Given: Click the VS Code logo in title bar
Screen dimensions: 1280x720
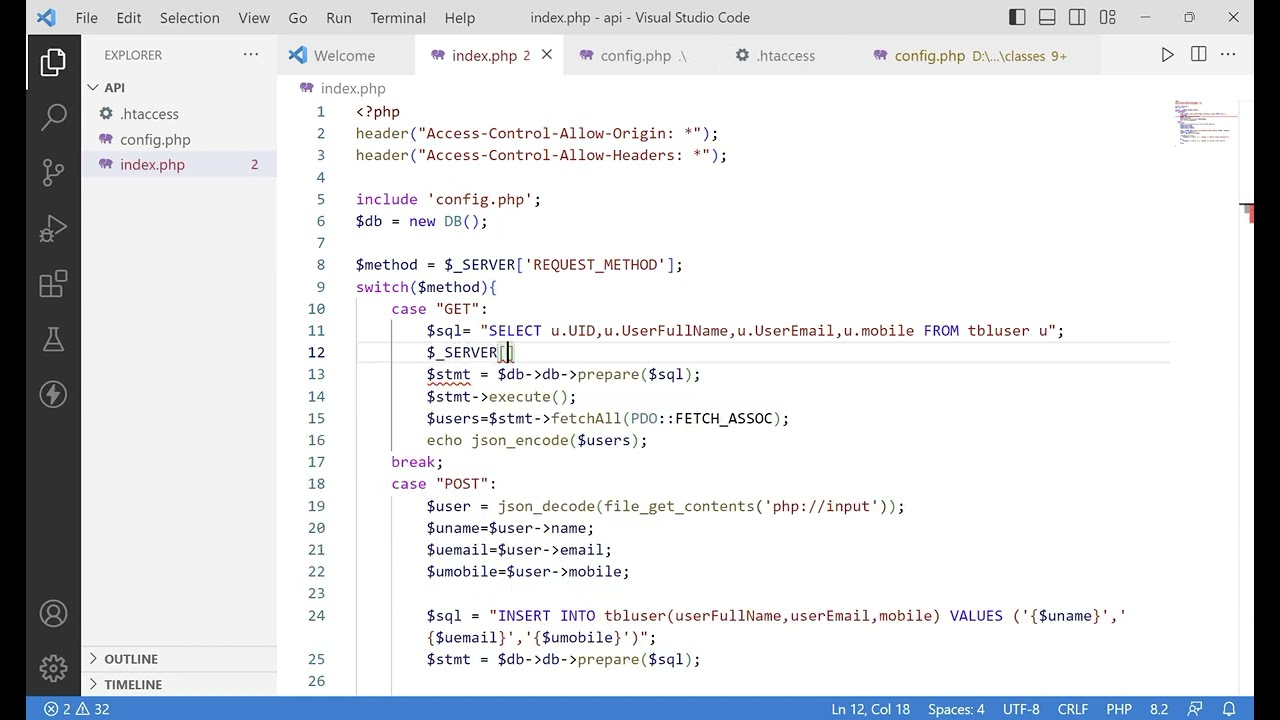Looking at the screenshot, I should (46, 18).
